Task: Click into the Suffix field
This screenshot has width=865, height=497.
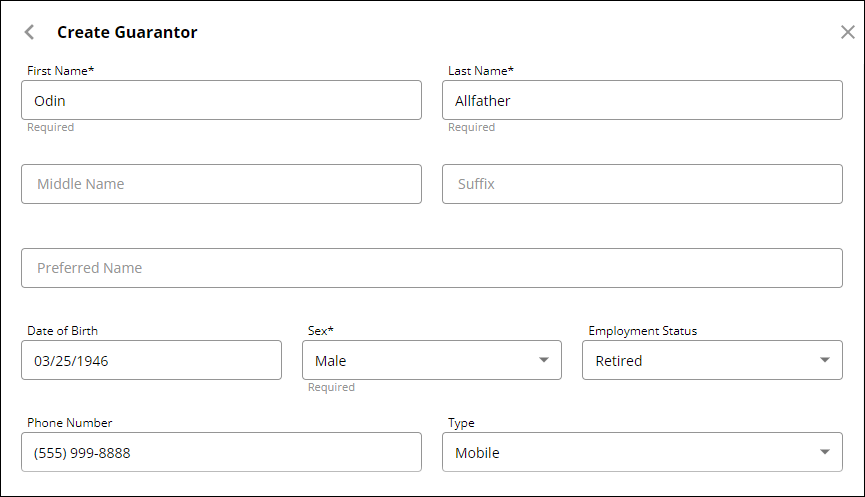Action: [x=642, y=184]
